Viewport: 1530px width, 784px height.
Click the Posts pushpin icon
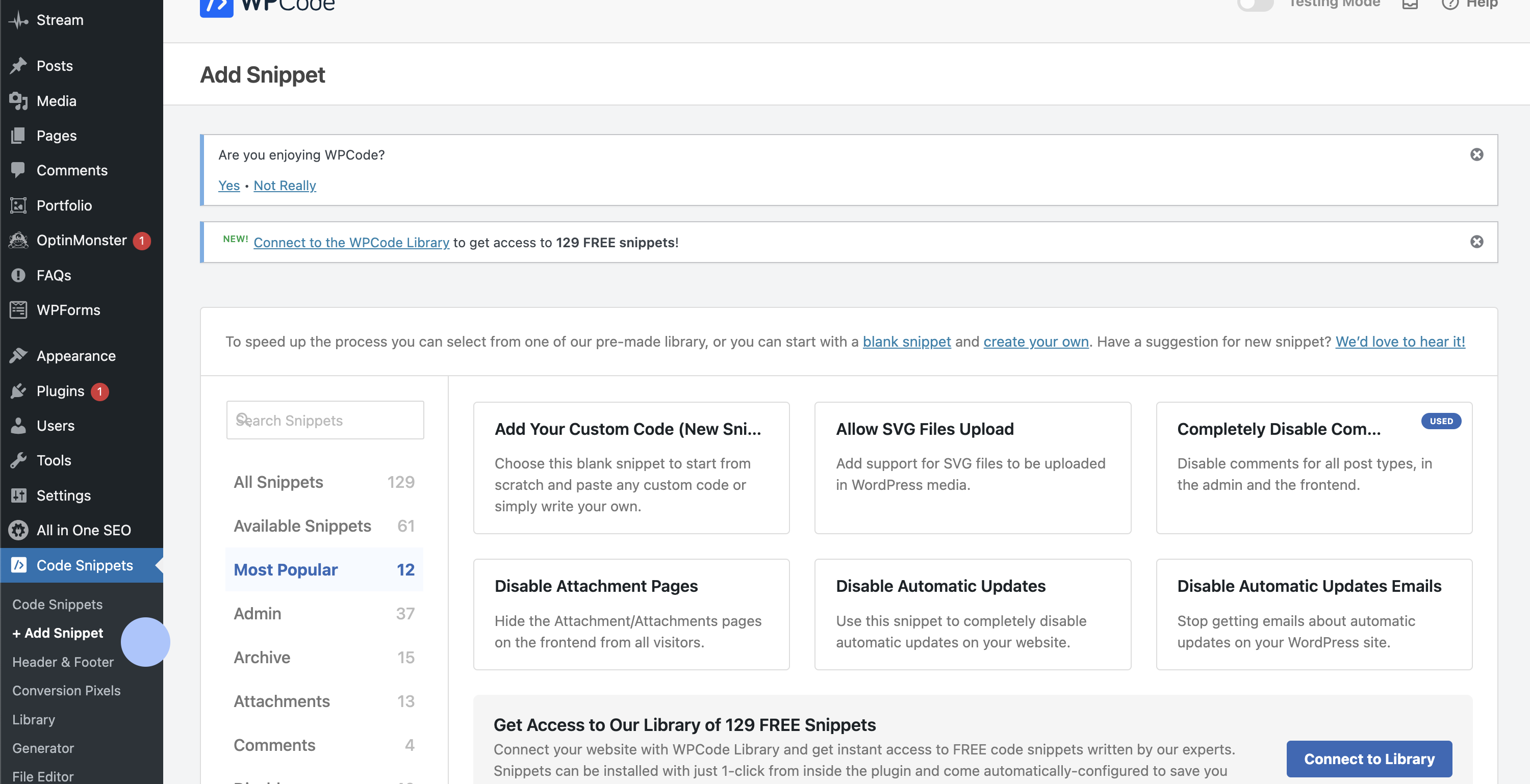point(18,66)
